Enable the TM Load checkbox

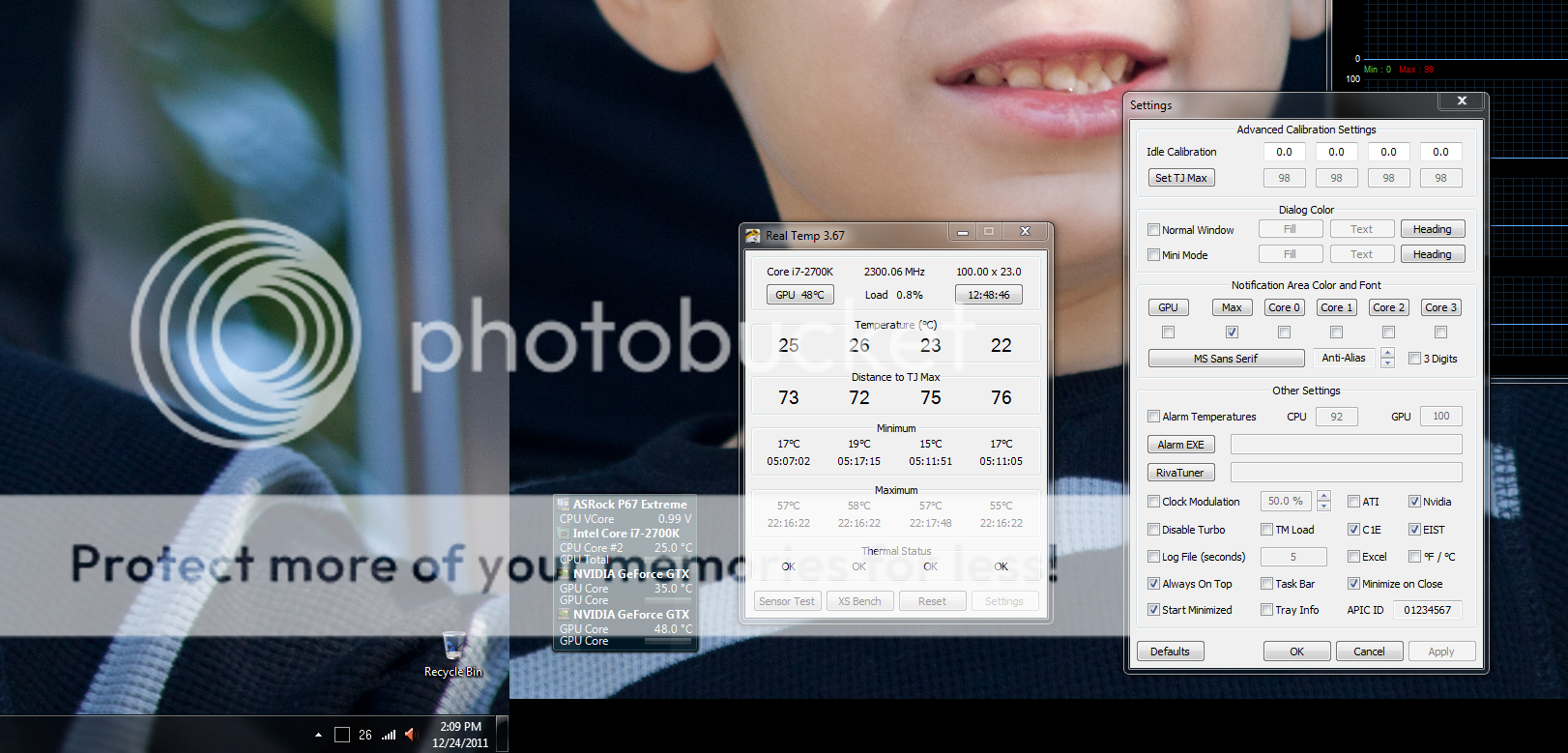point(1266,530)
